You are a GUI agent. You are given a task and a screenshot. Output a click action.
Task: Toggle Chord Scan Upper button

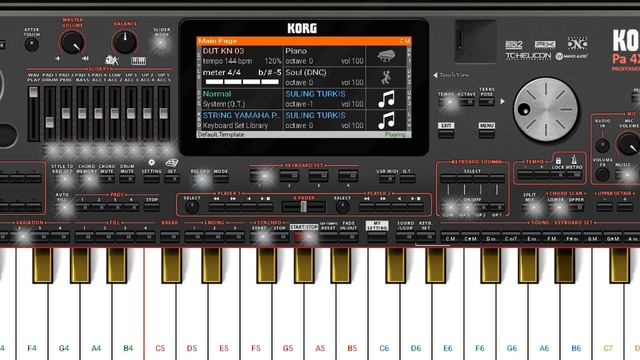pyautogui.click(x=576, y=207)
